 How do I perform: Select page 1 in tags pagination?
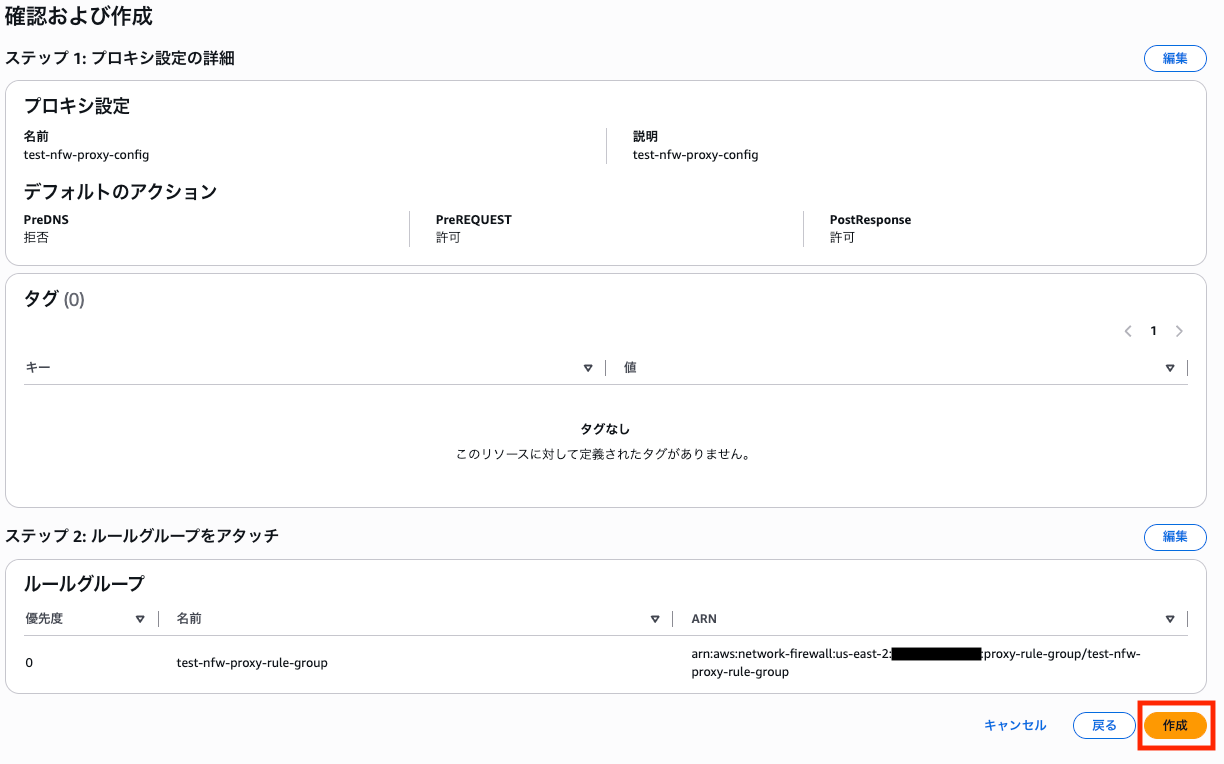pos(1153,331)
